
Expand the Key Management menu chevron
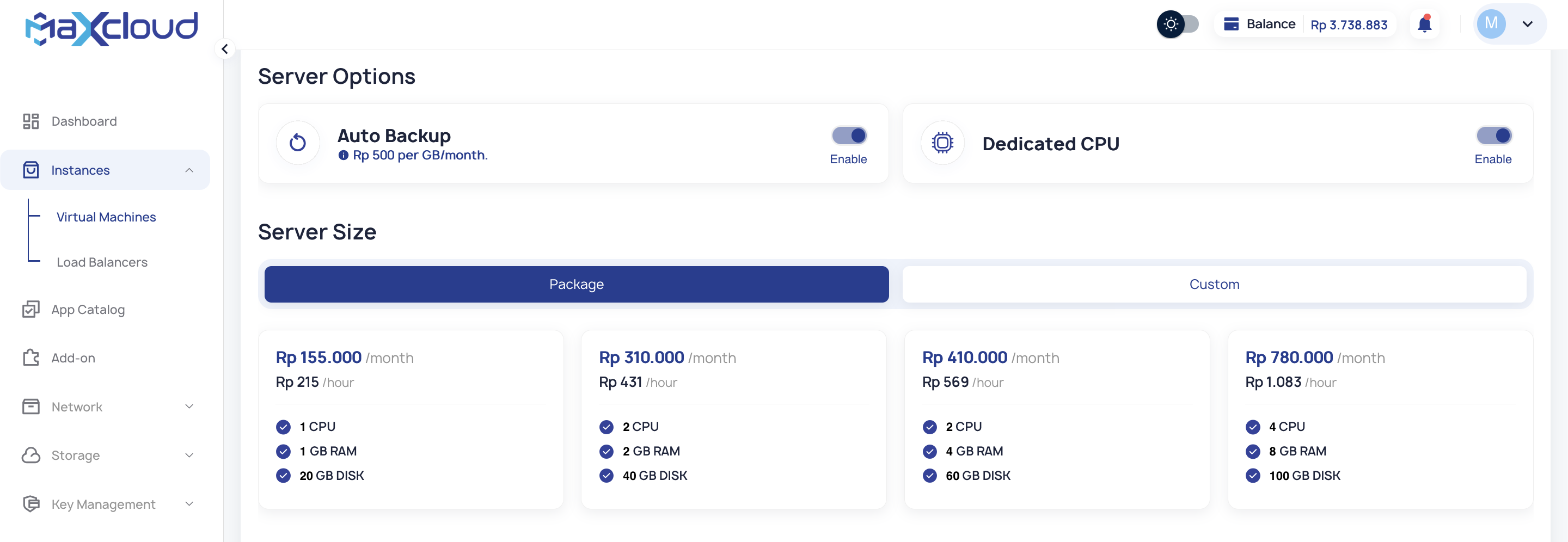(x=189, y=504)
